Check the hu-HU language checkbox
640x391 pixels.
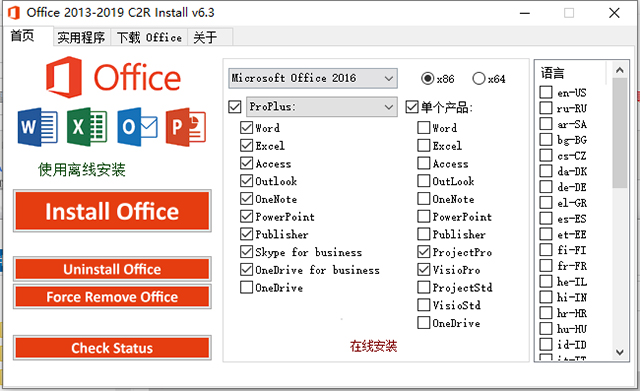coord(546,329)
